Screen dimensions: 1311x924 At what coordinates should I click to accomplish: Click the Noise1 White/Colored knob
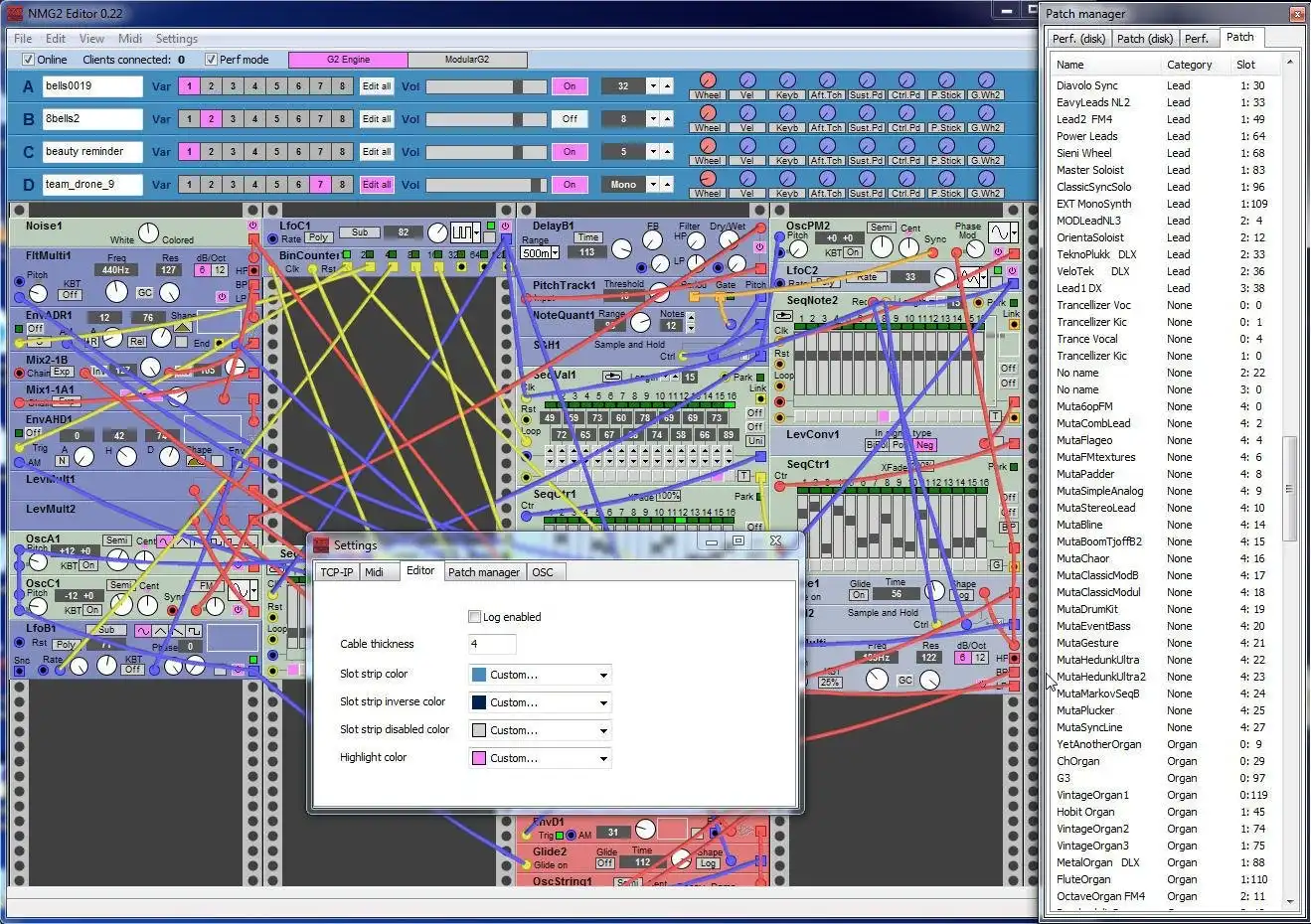[148, 233]
